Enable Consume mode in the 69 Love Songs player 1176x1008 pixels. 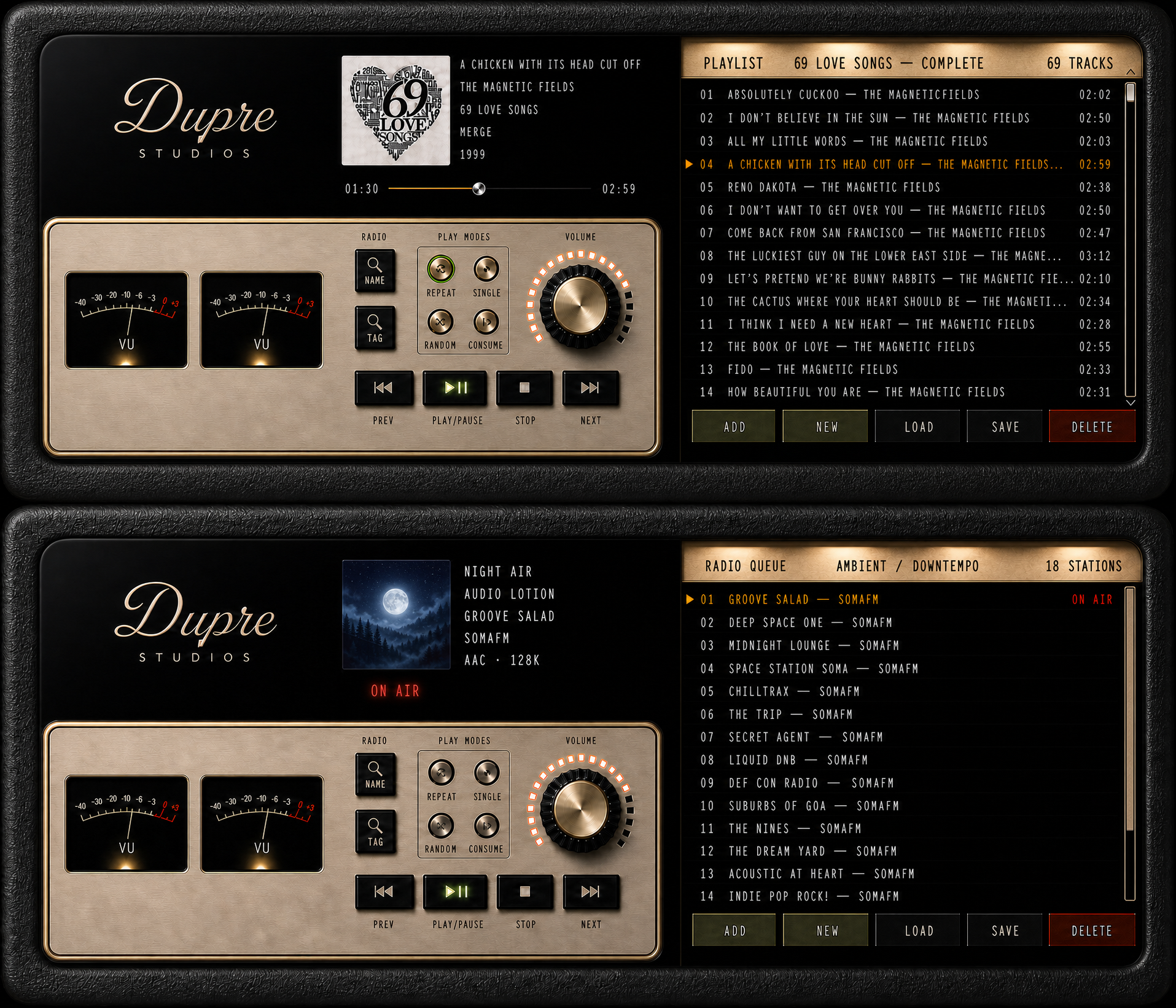pyautogui.click(x=486, y=321)
